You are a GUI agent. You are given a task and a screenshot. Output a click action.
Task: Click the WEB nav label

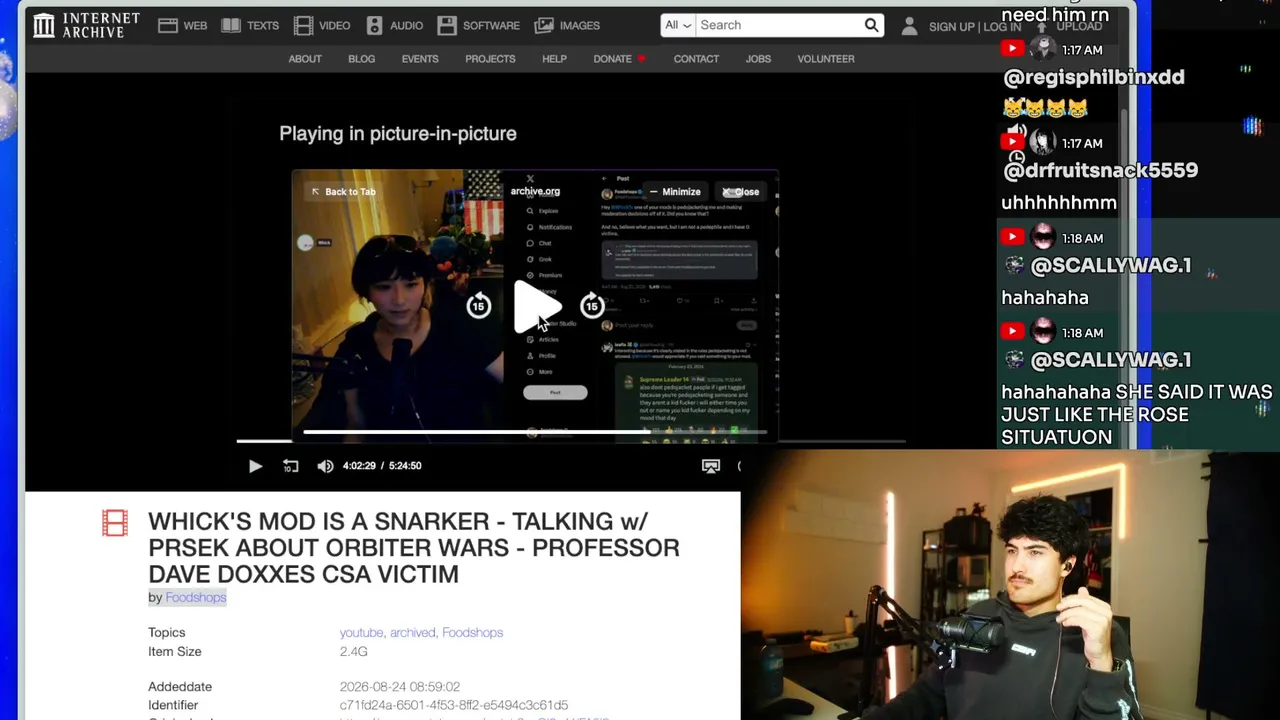coord(196,26)
